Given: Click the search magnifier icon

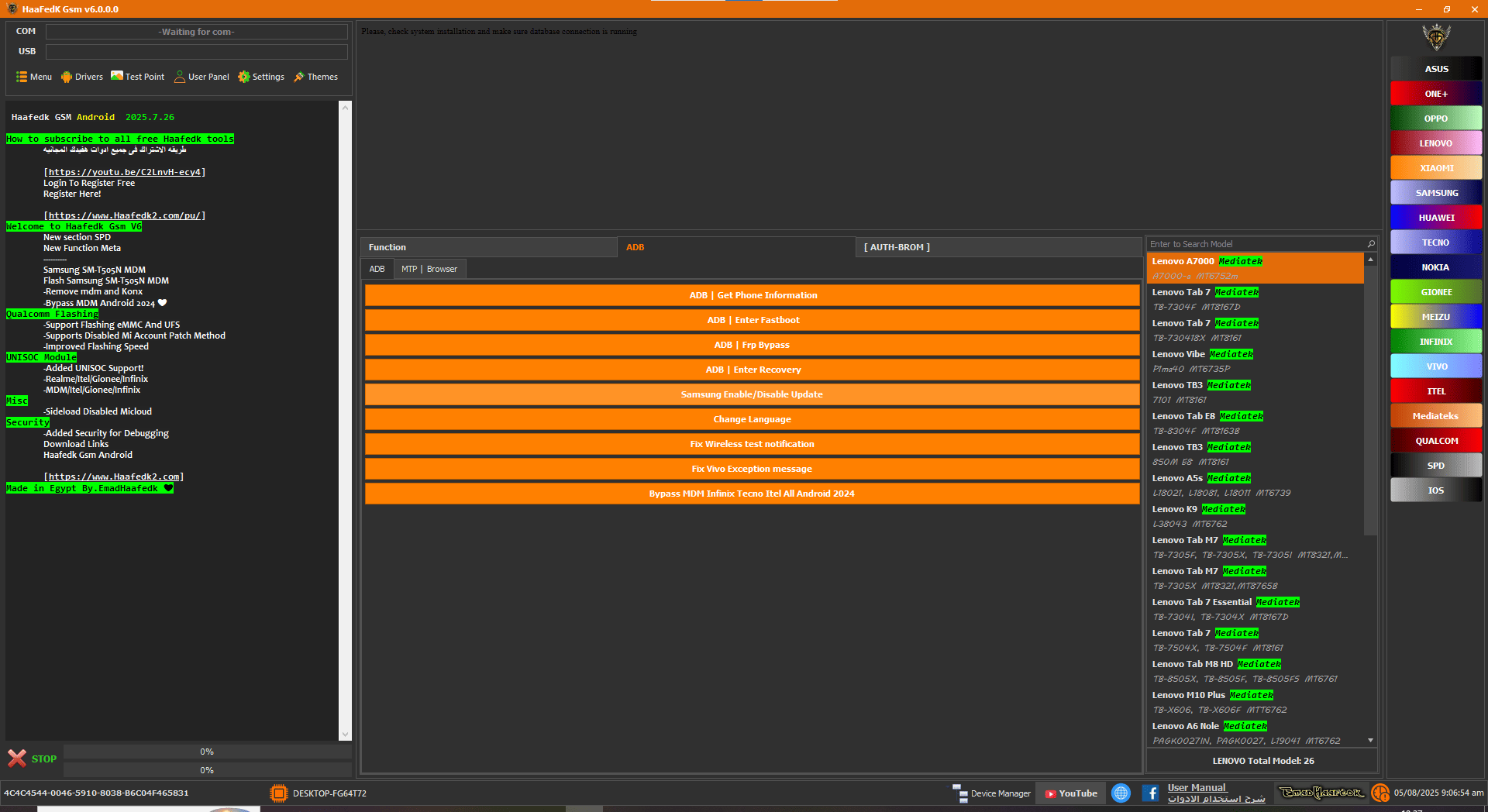Looking at the screenshot, I should point(1371,244).
